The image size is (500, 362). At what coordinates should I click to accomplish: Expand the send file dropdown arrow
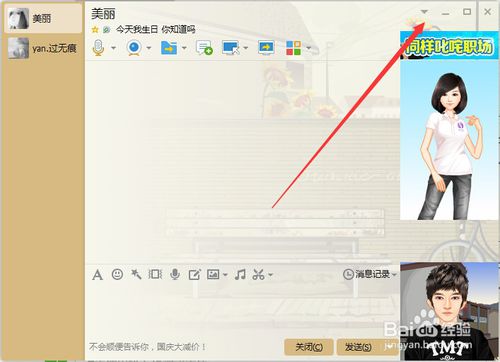[184, 48]
